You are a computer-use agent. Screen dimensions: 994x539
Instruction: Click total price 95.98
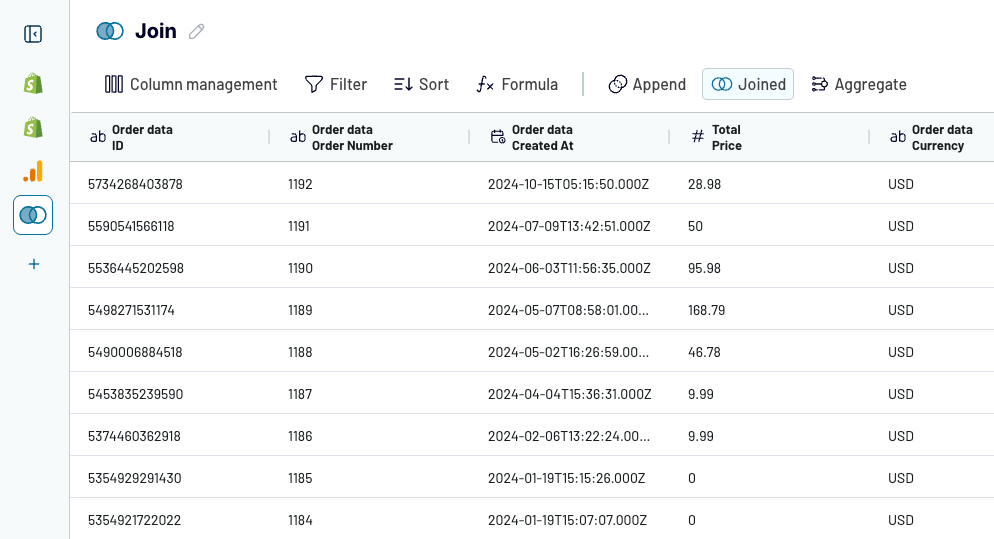[704, 268]
